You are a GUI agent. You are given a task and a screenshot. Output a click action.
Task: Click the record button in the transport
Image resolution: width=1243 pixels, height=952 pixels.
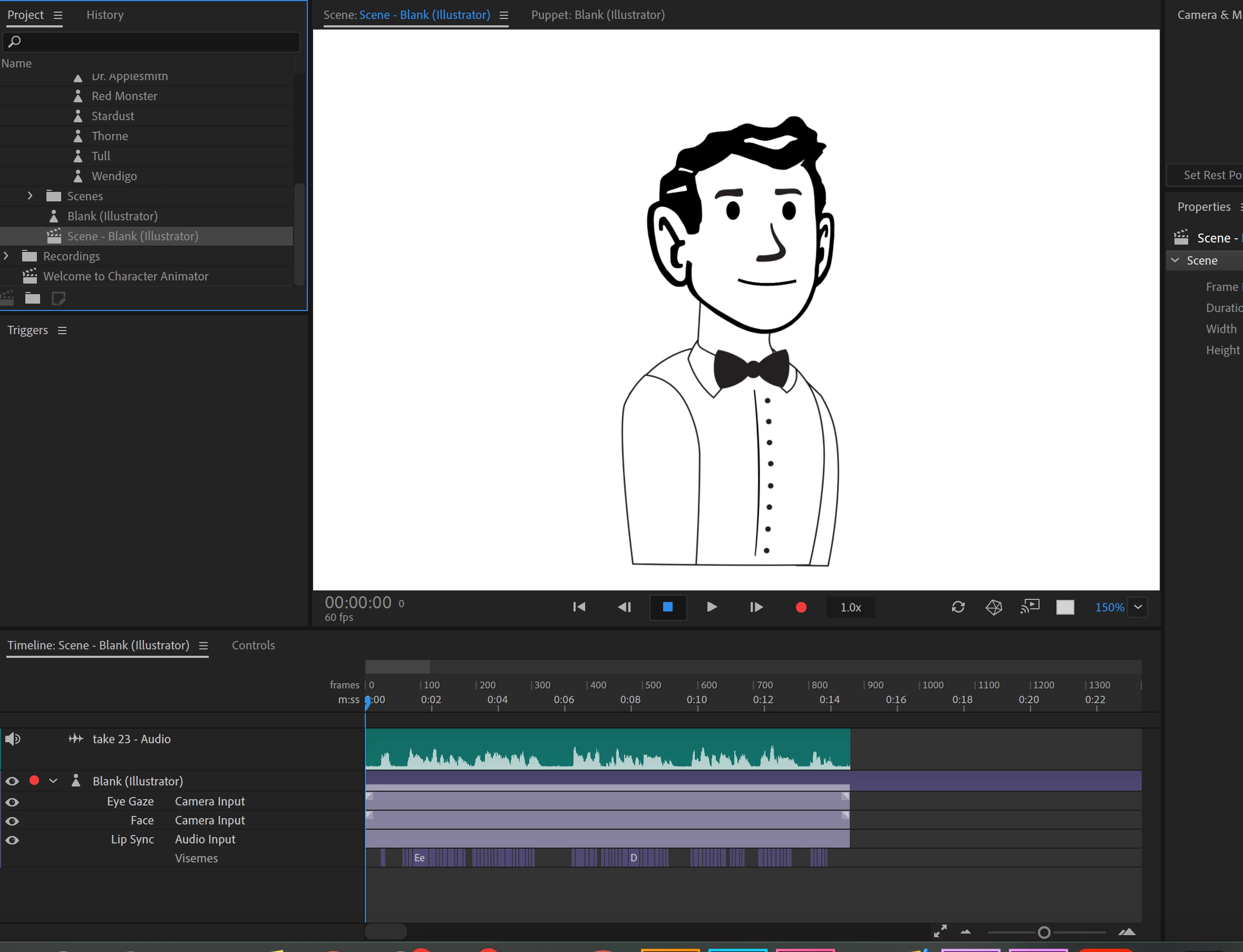(x=801, y=607)
